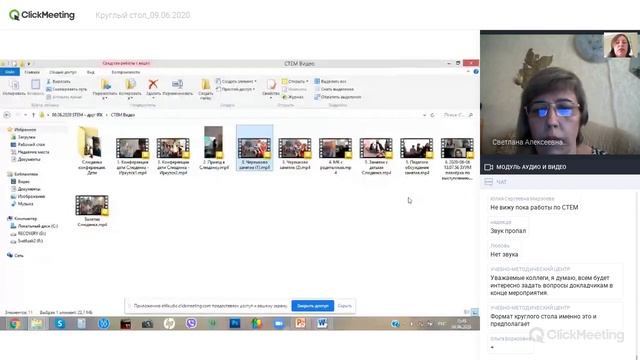640x360 pixels.
Task: Click the ClickMeeting logo
Action: pyautogui.click(x=42, y=15)
